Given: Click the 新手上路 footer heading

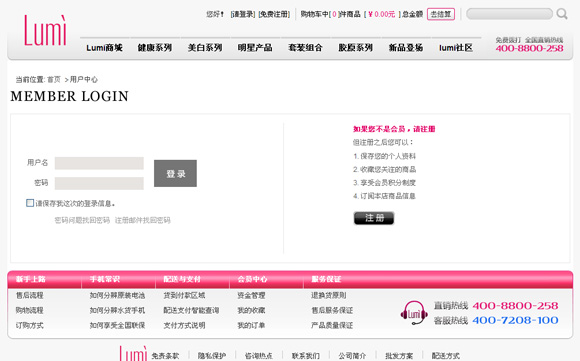Looking at the screenshot, I should [x=30, y=279].
